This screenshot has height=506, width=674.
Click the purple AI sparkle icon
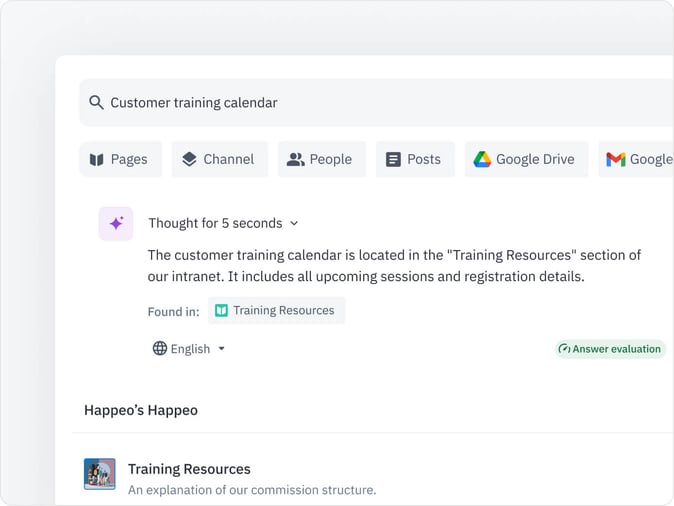[116, 224]
